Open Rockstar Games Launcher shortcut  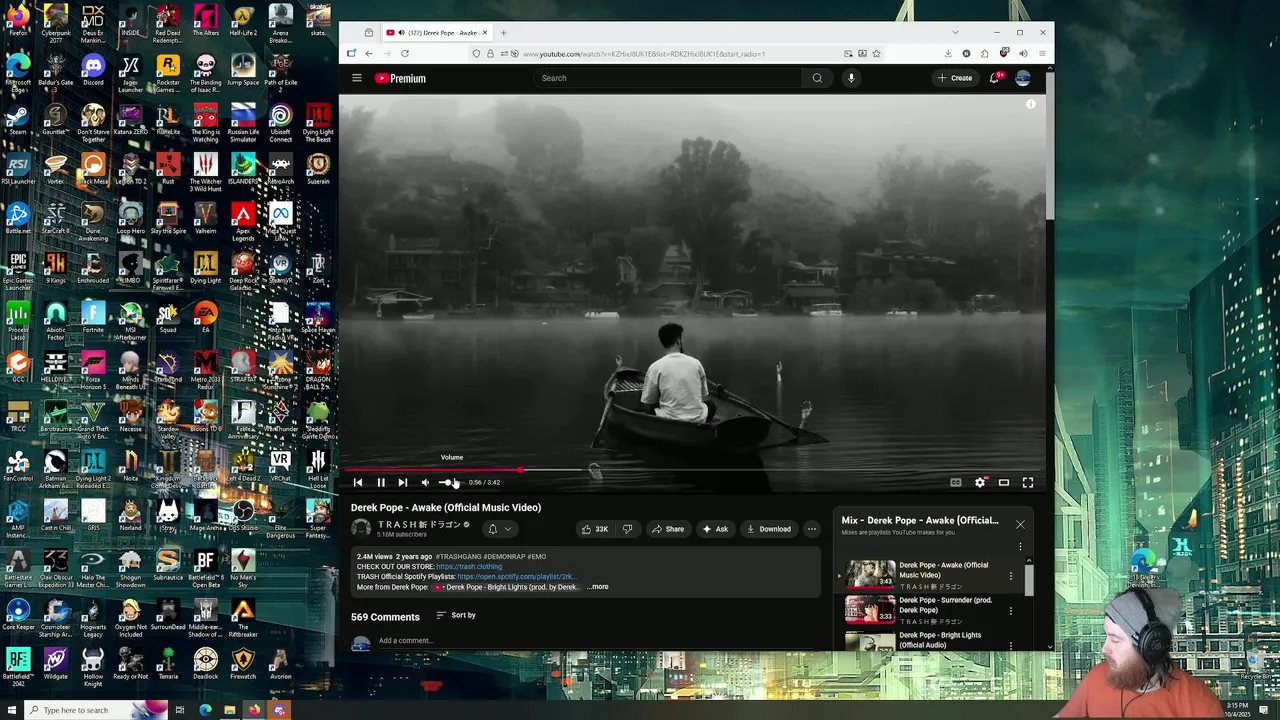pyautogui.click(x=168, y=72)
